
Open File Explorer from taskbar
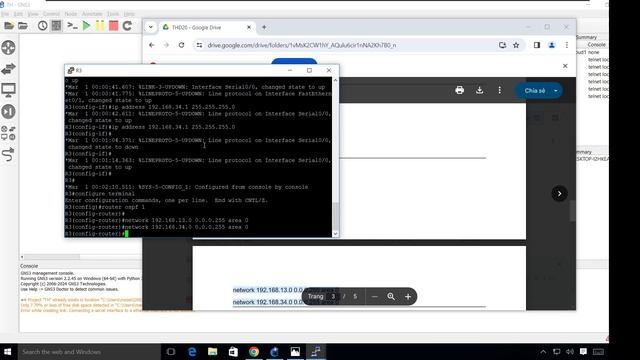(213, 352)
